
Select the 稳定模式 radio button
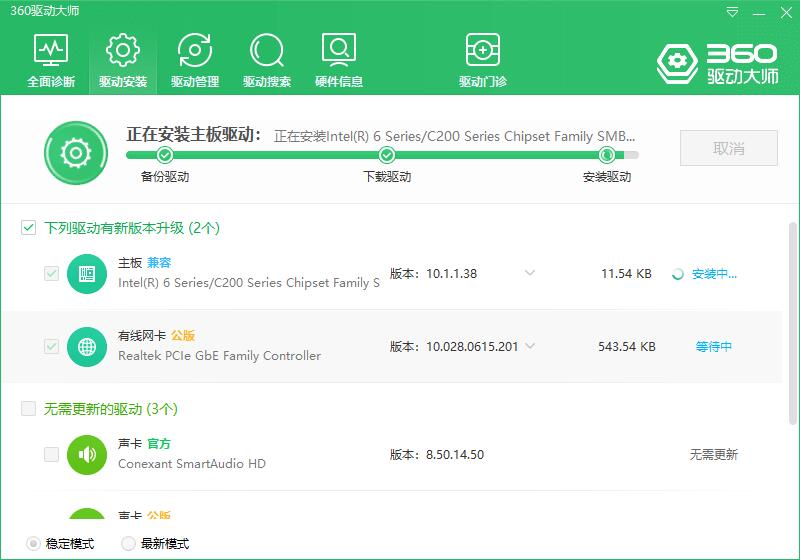33,544
